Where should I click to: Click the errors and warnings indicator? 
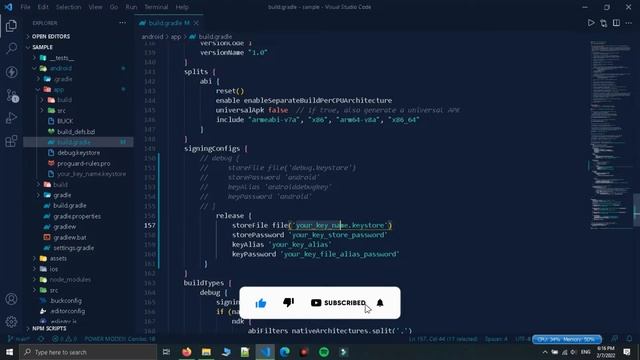(64, 339)
